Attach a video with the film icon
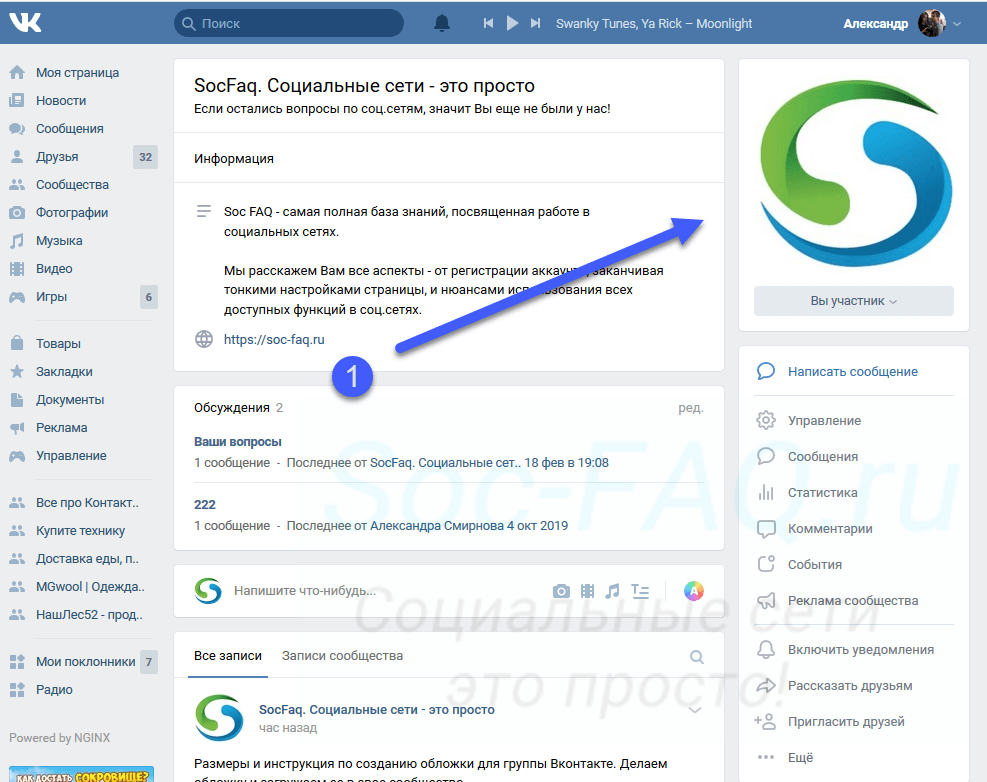The height and width of the screenshot is (782, 987). pos(587,591)
